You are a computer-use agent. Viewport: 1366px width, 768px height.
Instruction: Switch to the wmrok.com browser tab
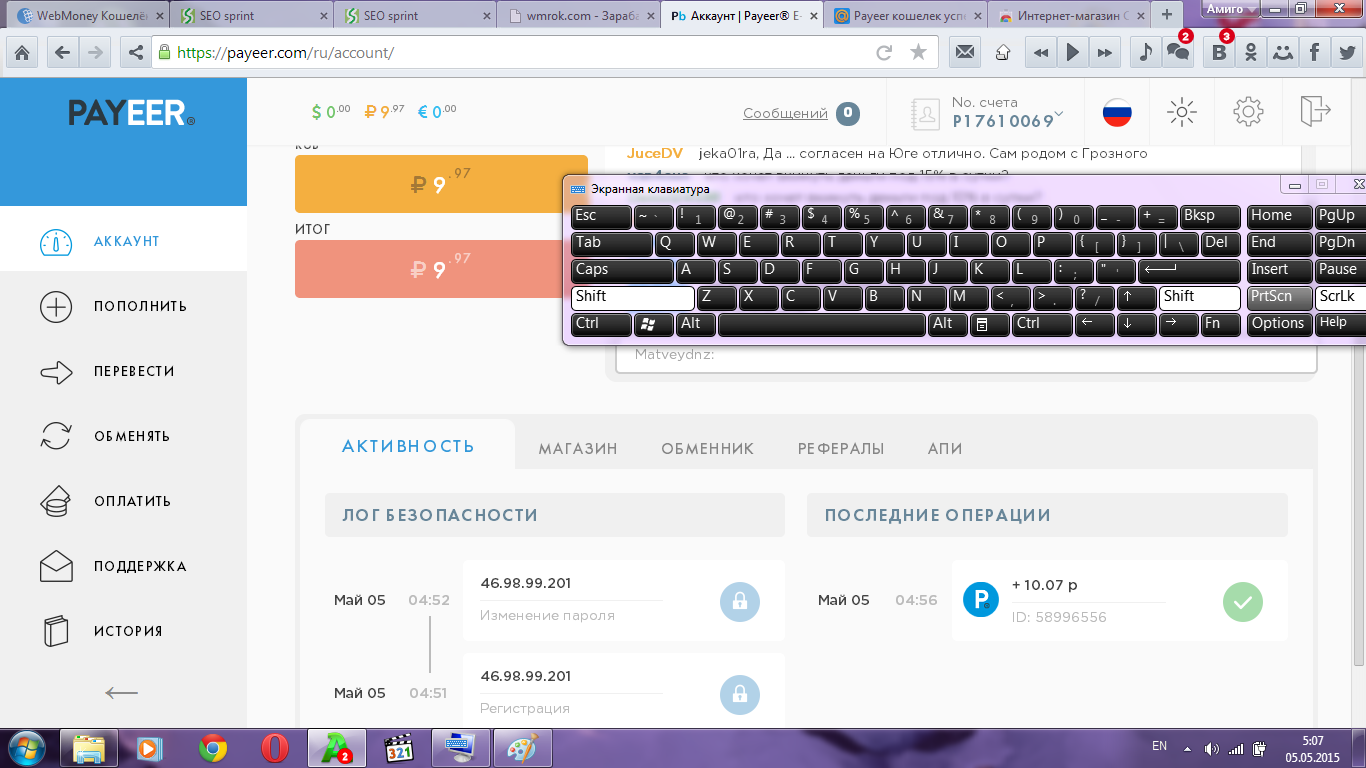577,16
